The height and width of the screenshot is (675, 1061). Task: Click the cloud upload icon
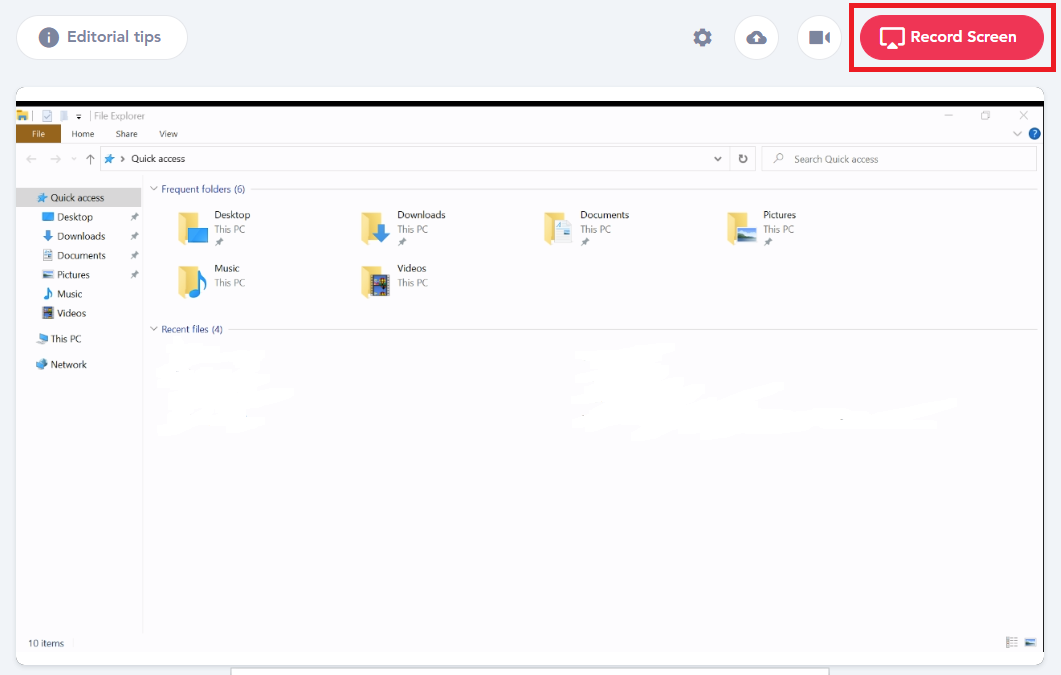(757, 37)
